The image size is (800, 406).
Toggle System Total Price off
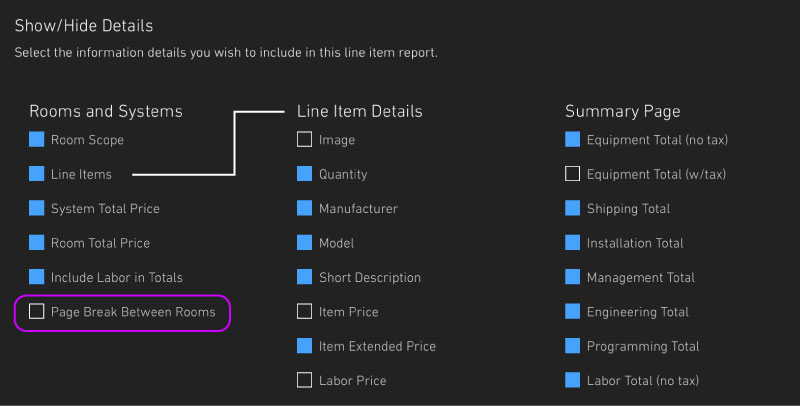[36, 208]
